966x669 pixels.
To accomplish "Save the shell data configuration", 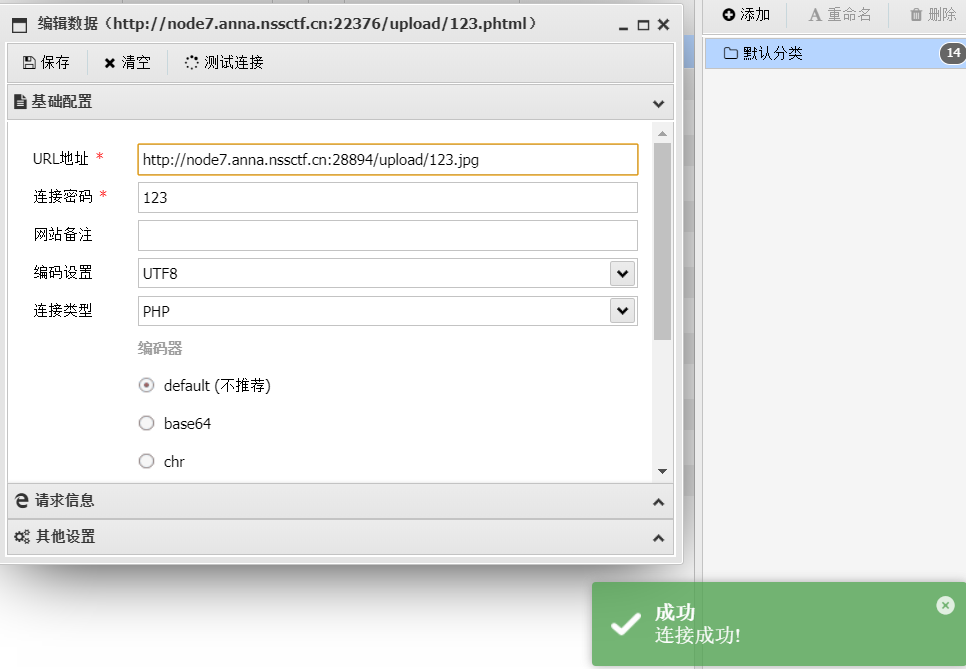I will point(46,62).
